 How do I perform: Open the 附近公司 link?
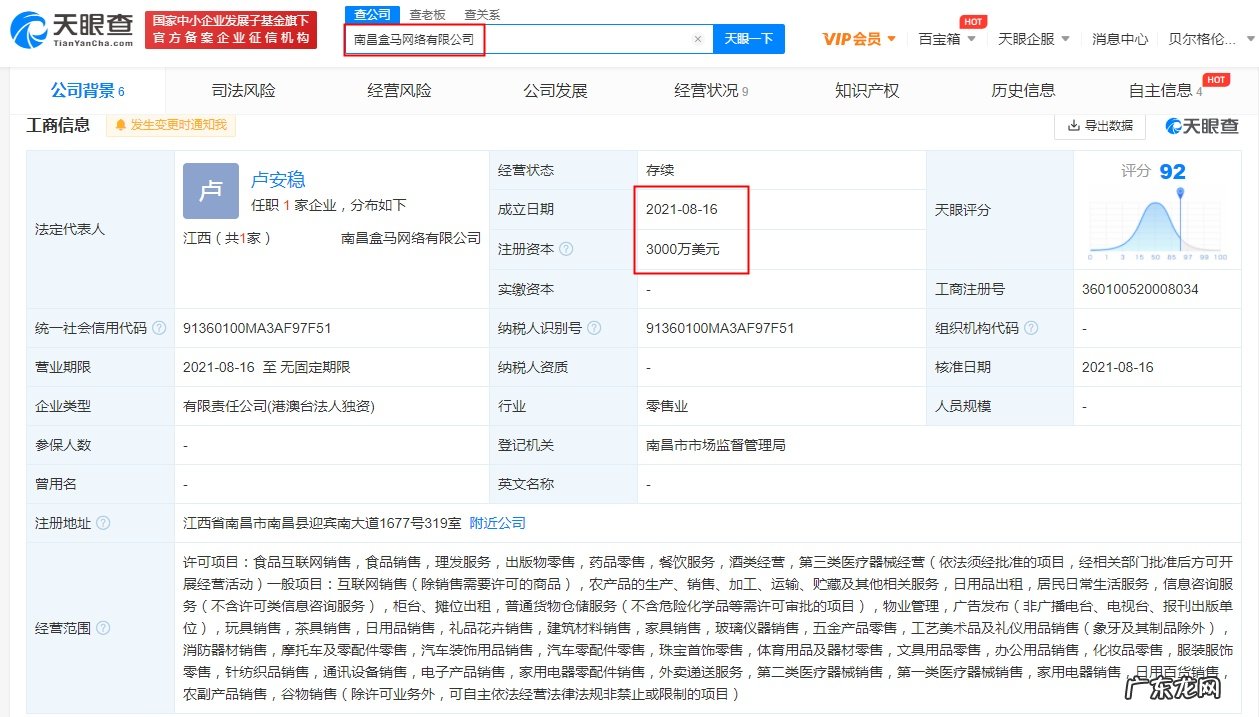pos(497,523)
